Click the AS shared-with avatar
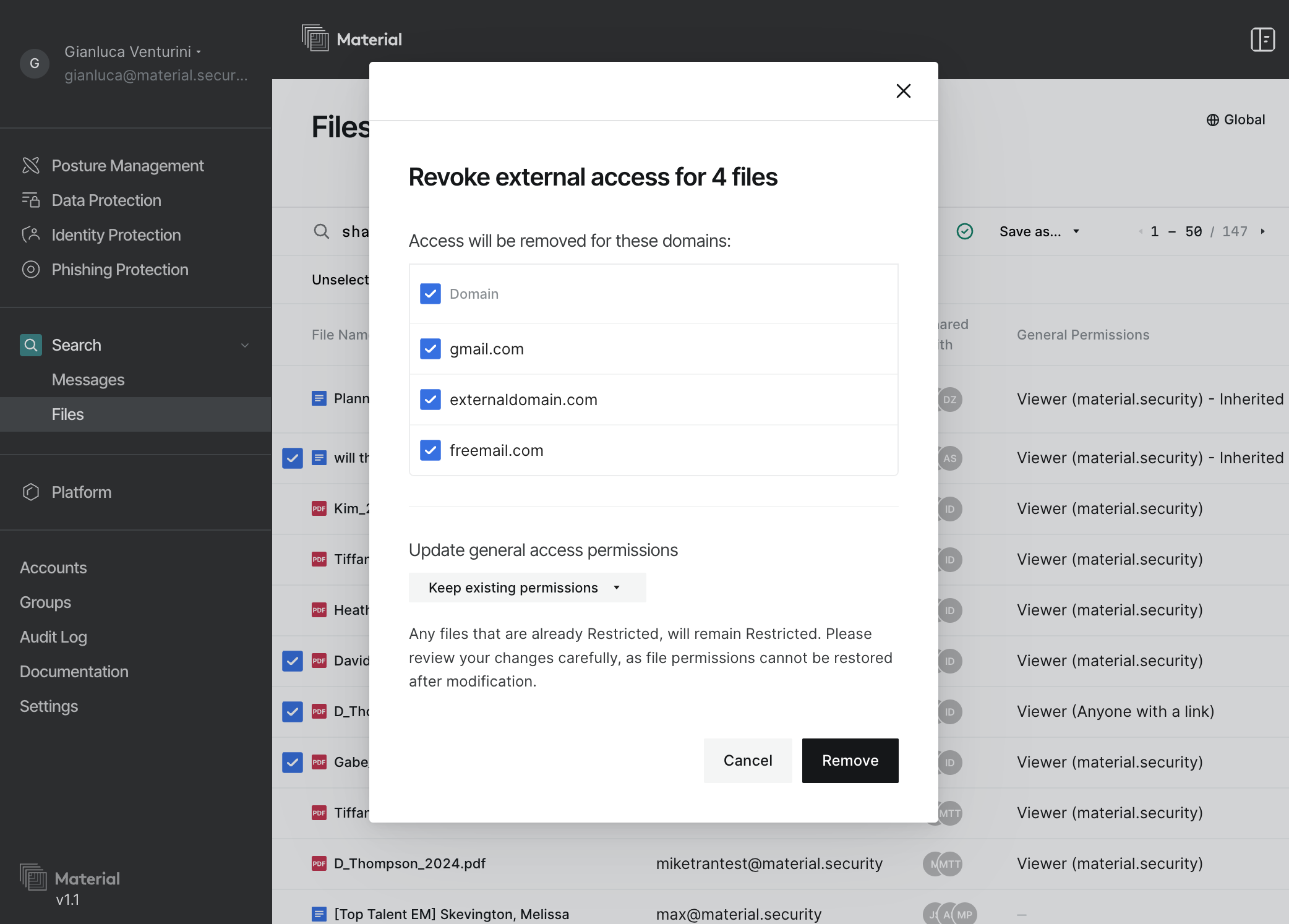The width and height of the screenshot is (1289, 924). click(950, 458)
